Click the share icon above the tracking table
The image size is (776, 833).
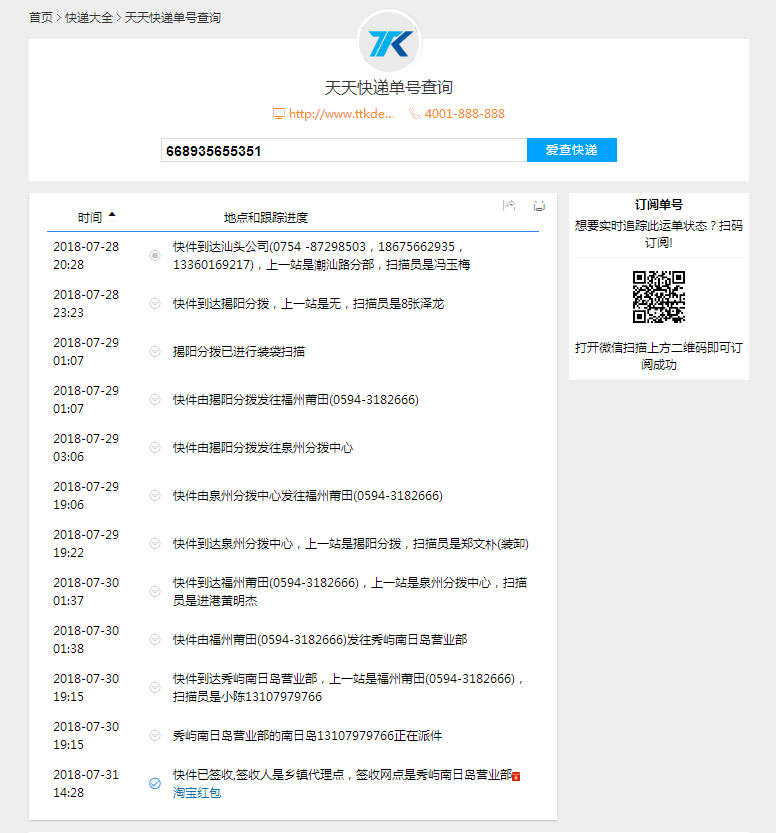[509, 206]
